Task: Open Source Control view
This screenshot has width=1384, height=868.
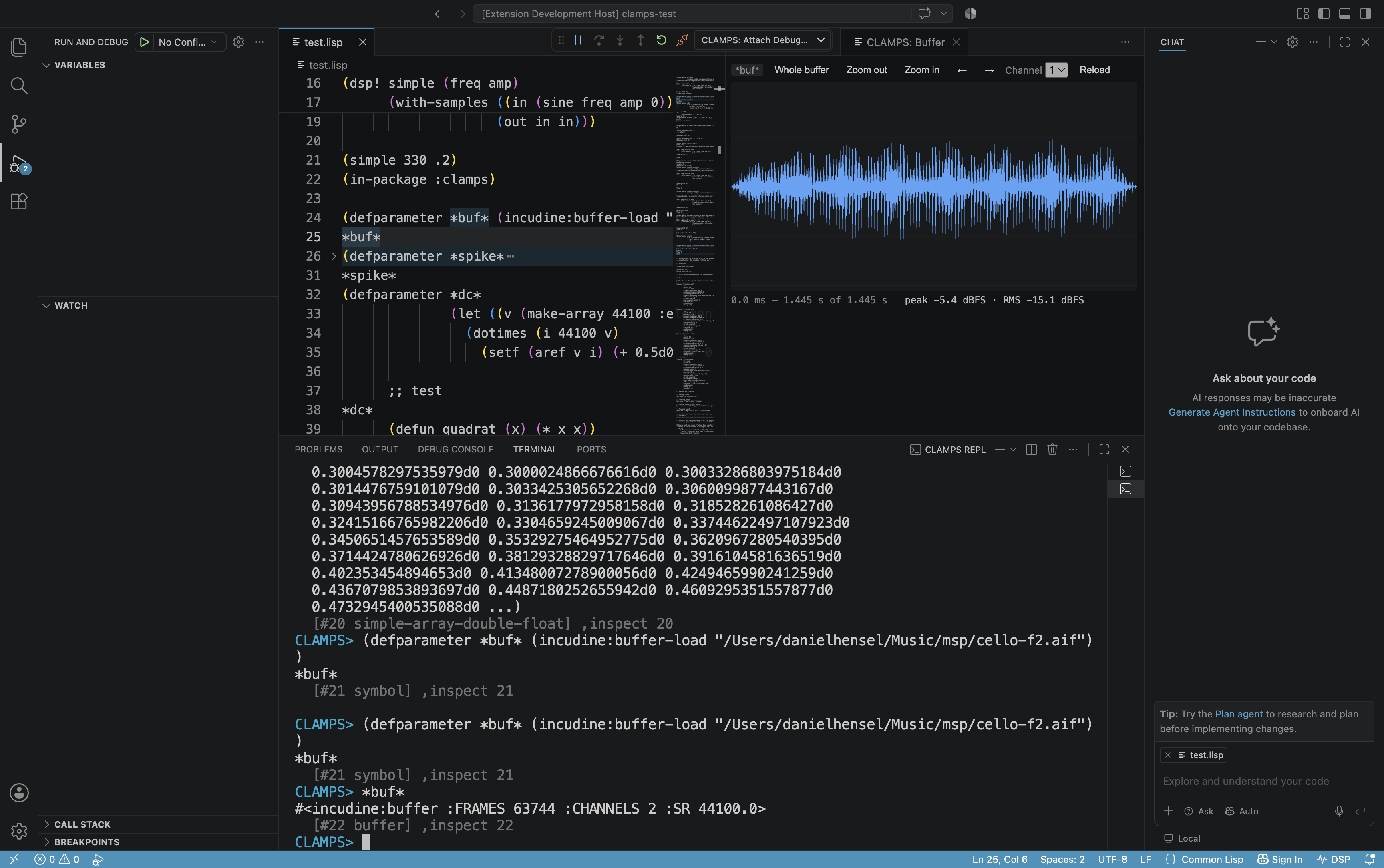Action: click(19, 124)
